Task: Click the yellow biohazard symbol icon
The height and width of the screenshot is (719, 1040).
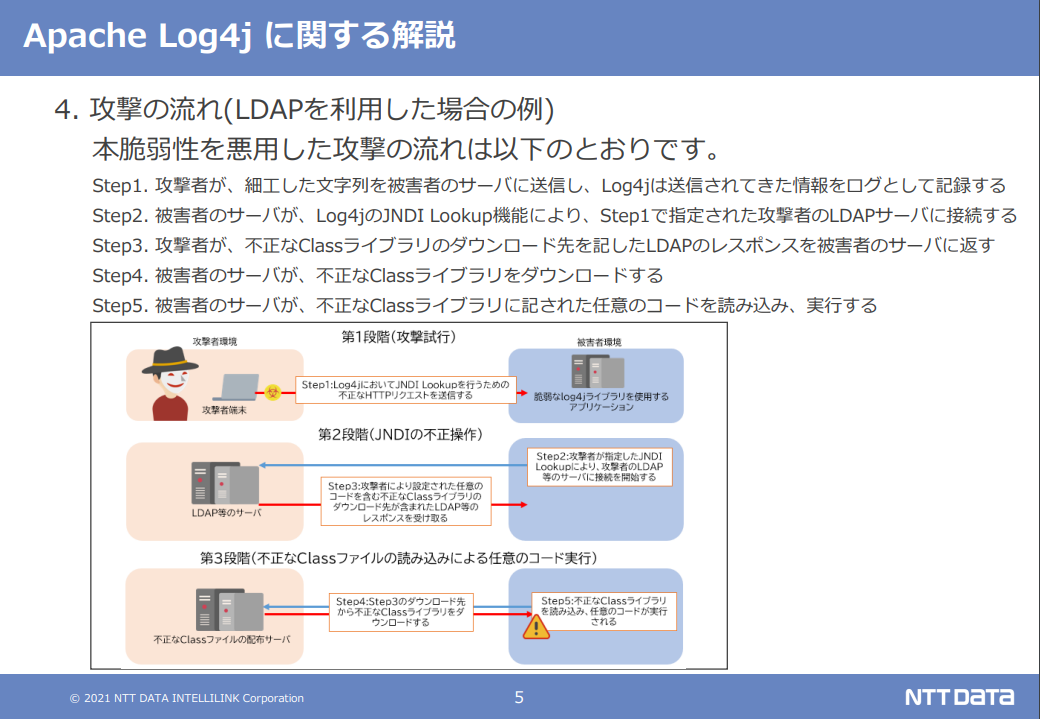Action: (x=273, y=393)
